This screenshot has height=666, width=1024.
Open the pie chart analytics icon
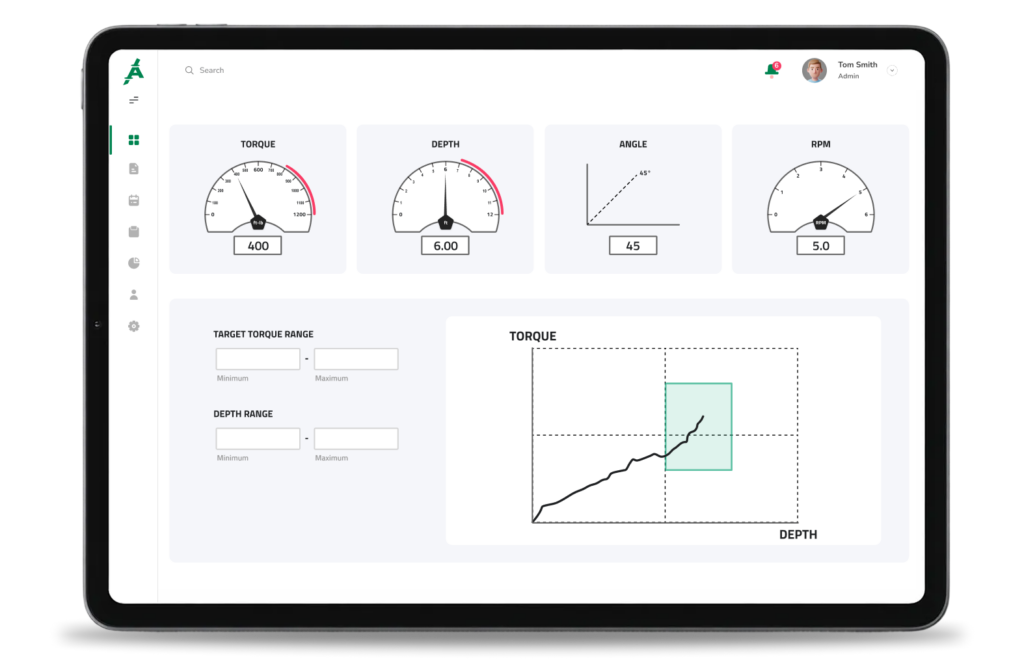pos(134,263)
